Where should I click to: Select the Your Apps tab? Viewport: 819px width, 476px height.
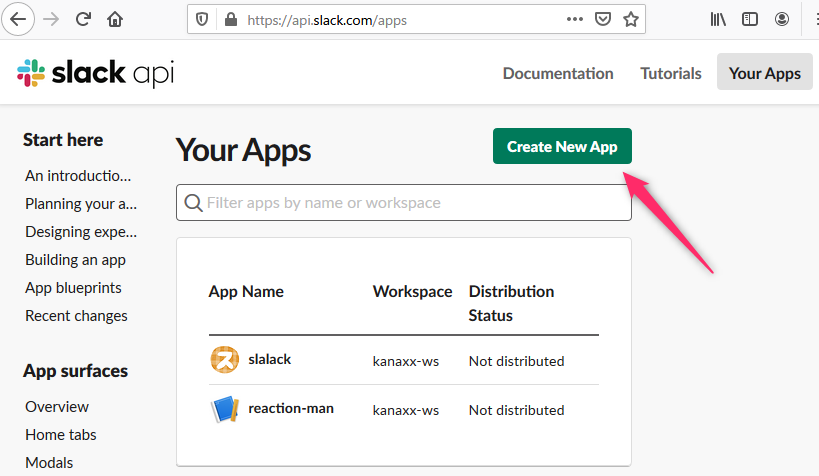[x=764, y=73]
